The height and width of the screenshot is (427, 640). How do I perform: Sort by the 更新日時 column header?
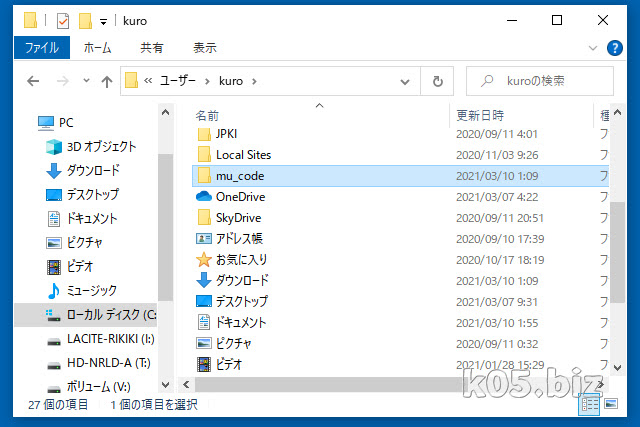click(480, 116)
